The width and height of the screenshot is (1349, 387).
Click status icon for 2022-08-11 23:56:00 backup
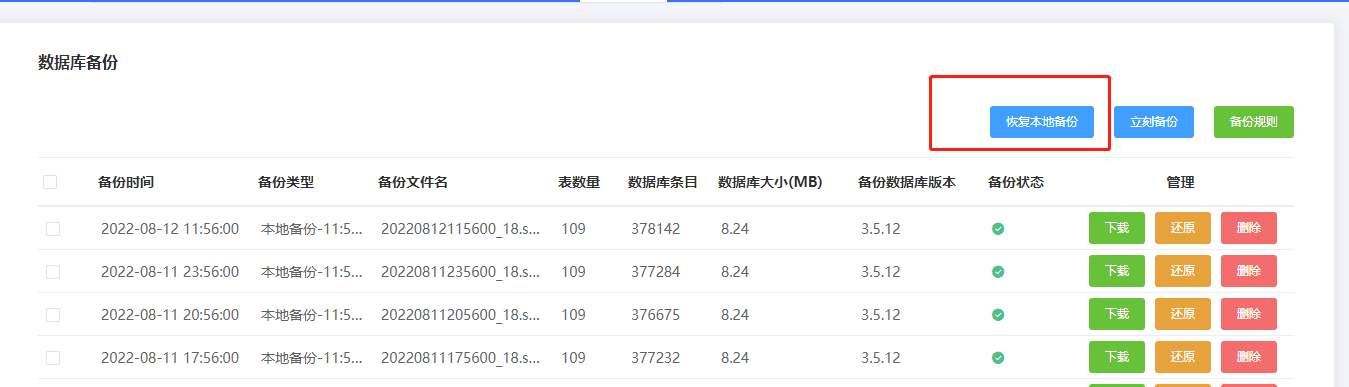[998, 272]
